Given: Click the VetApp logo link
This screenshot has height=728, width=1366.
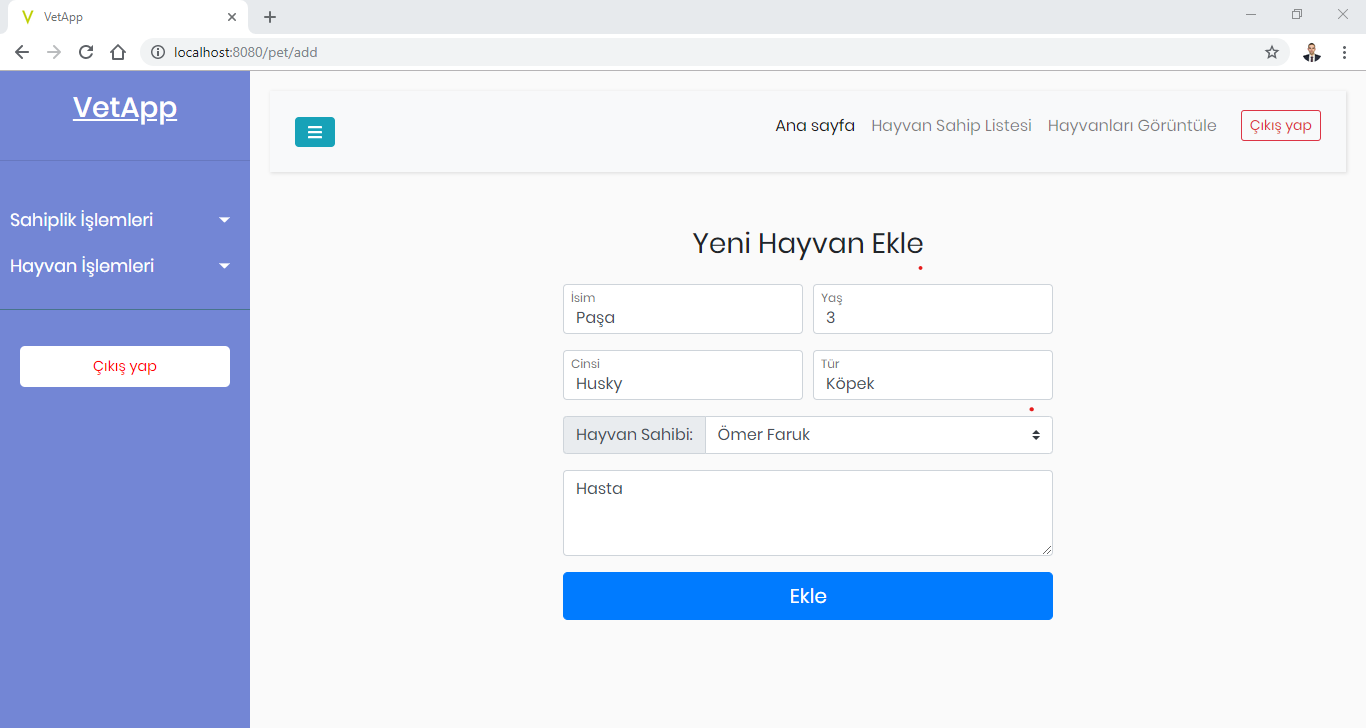Looking at the screenshot, I should 125,108.
